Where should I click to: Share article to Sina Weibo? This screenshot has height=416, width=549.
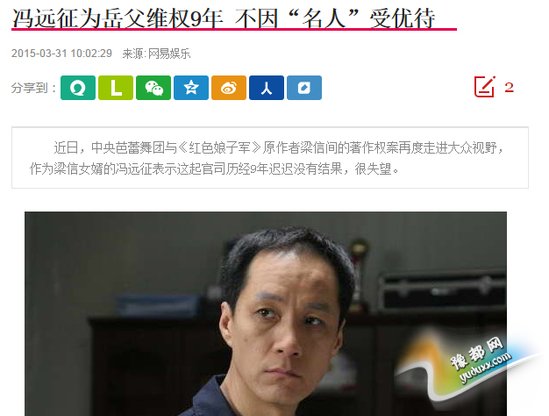click(x=229, y=88)
